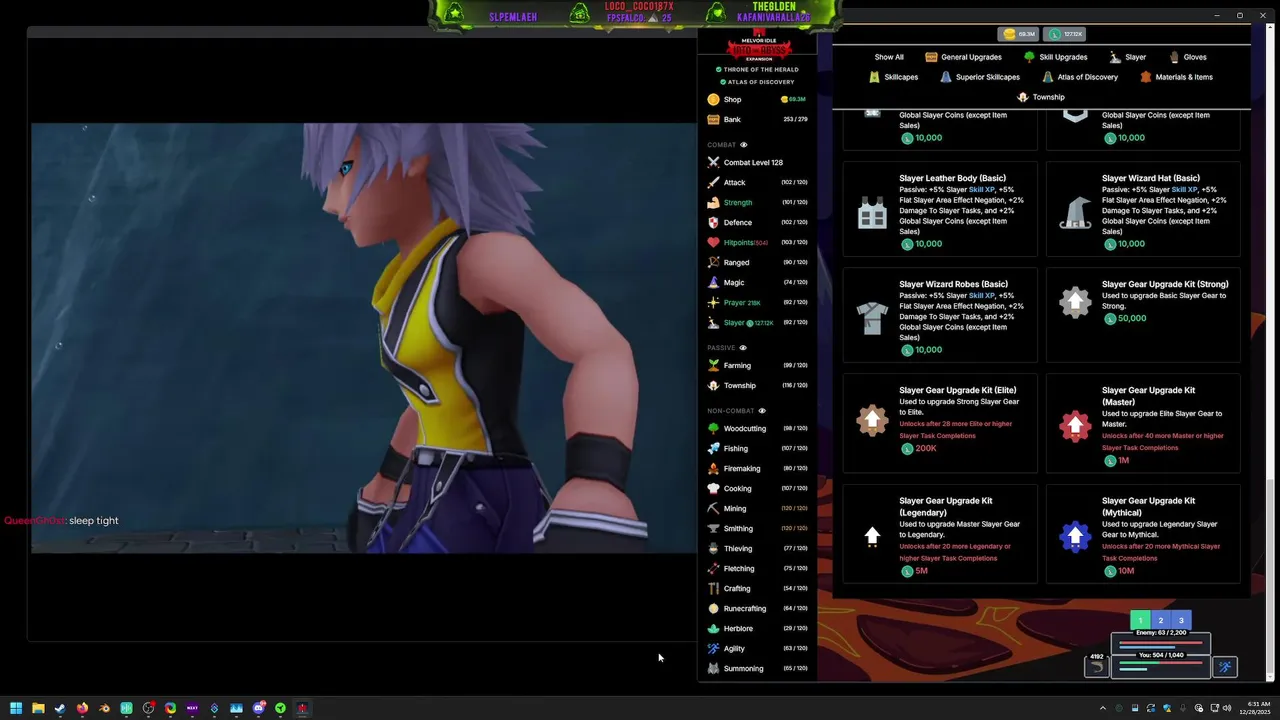Open the Atlas of Discovery shop tab
The image size is (1280, 720).
pos(1080,77)
